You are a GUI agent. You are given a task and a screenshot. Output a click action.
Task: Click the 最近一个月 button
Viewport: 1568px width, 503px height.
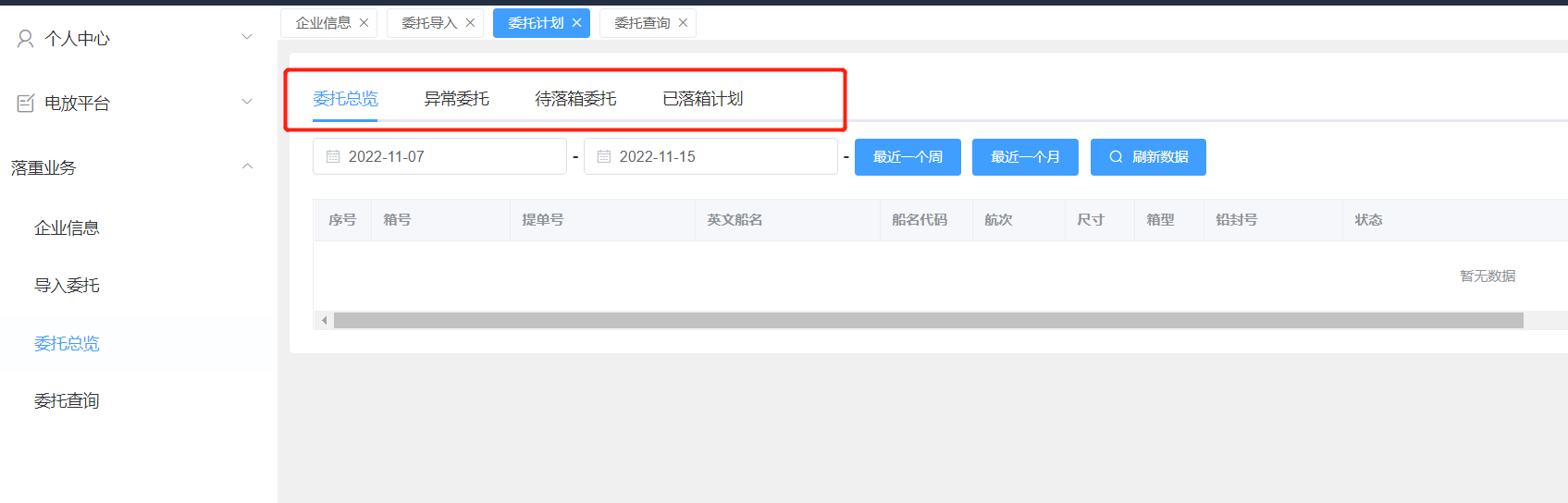coord(1025,157)
